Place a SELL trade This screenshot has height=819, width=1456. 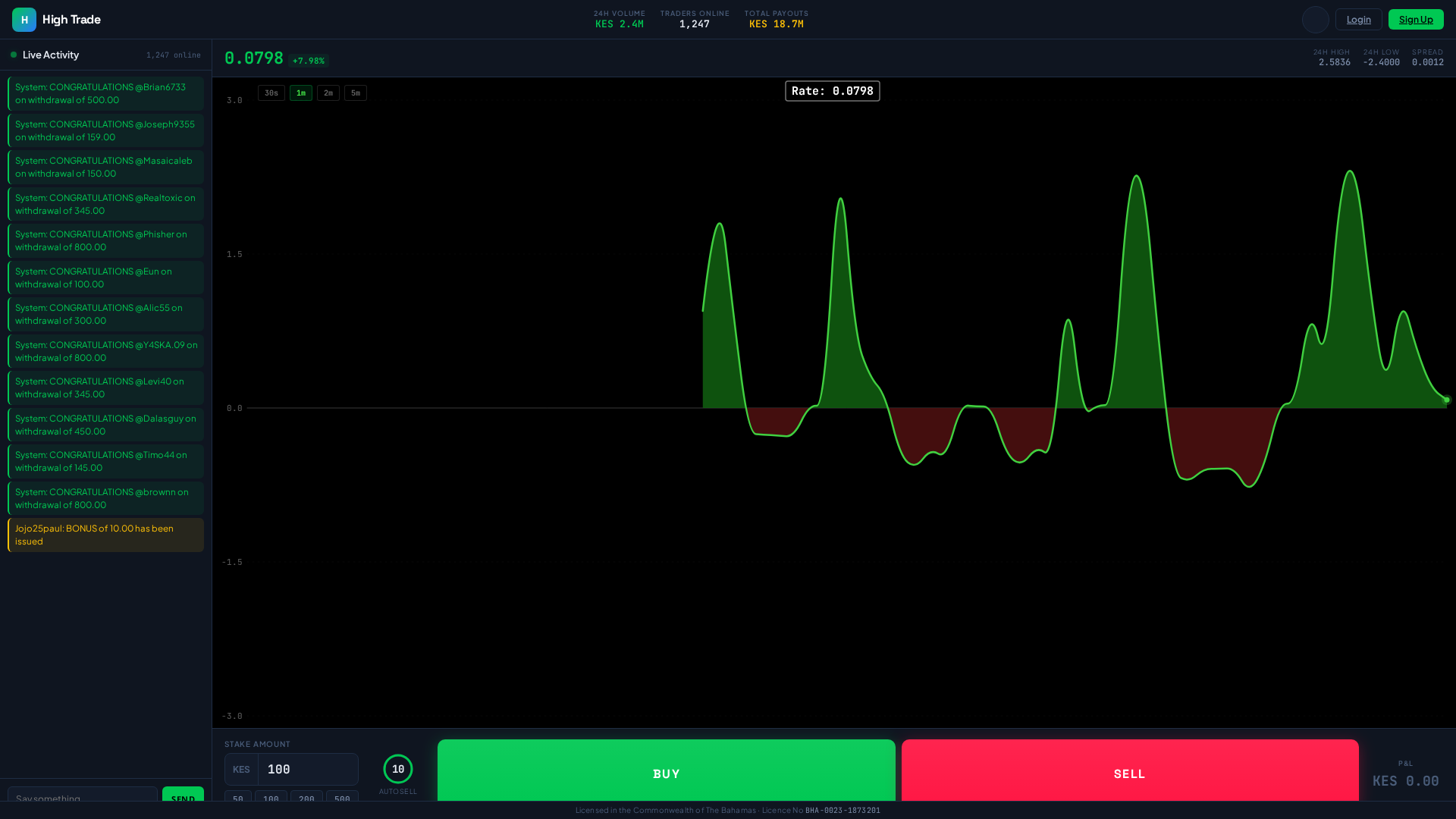tap(1130, 770)
